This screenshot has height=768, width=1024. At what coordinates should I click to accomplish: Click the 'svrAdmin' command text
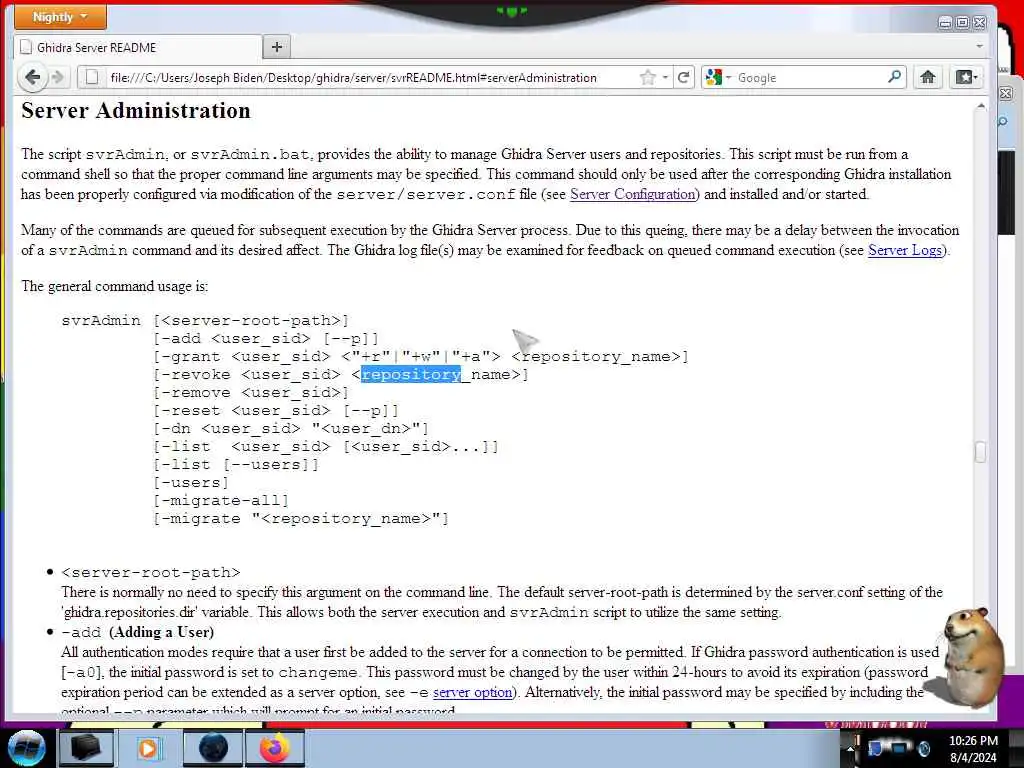coord(101,321)
